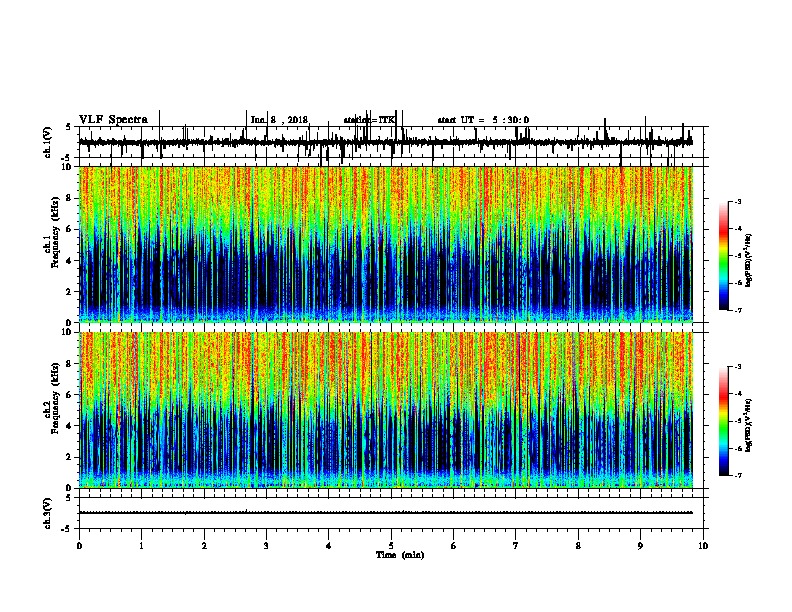Click the "ch.1(V)" waveform axis label
The image size is (792, 612).
click(48, 142)
